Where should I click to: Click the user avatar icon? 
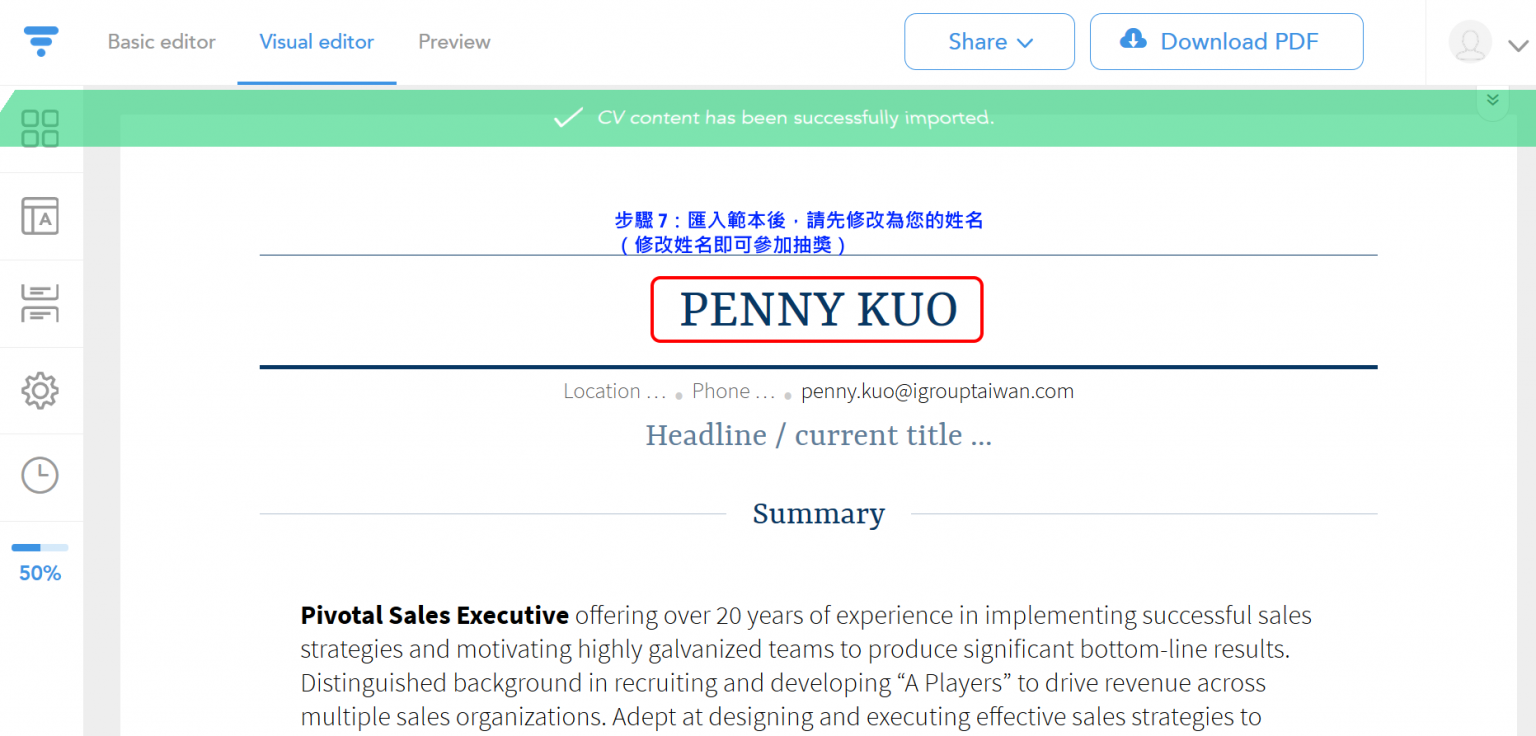pos(1470,42)
